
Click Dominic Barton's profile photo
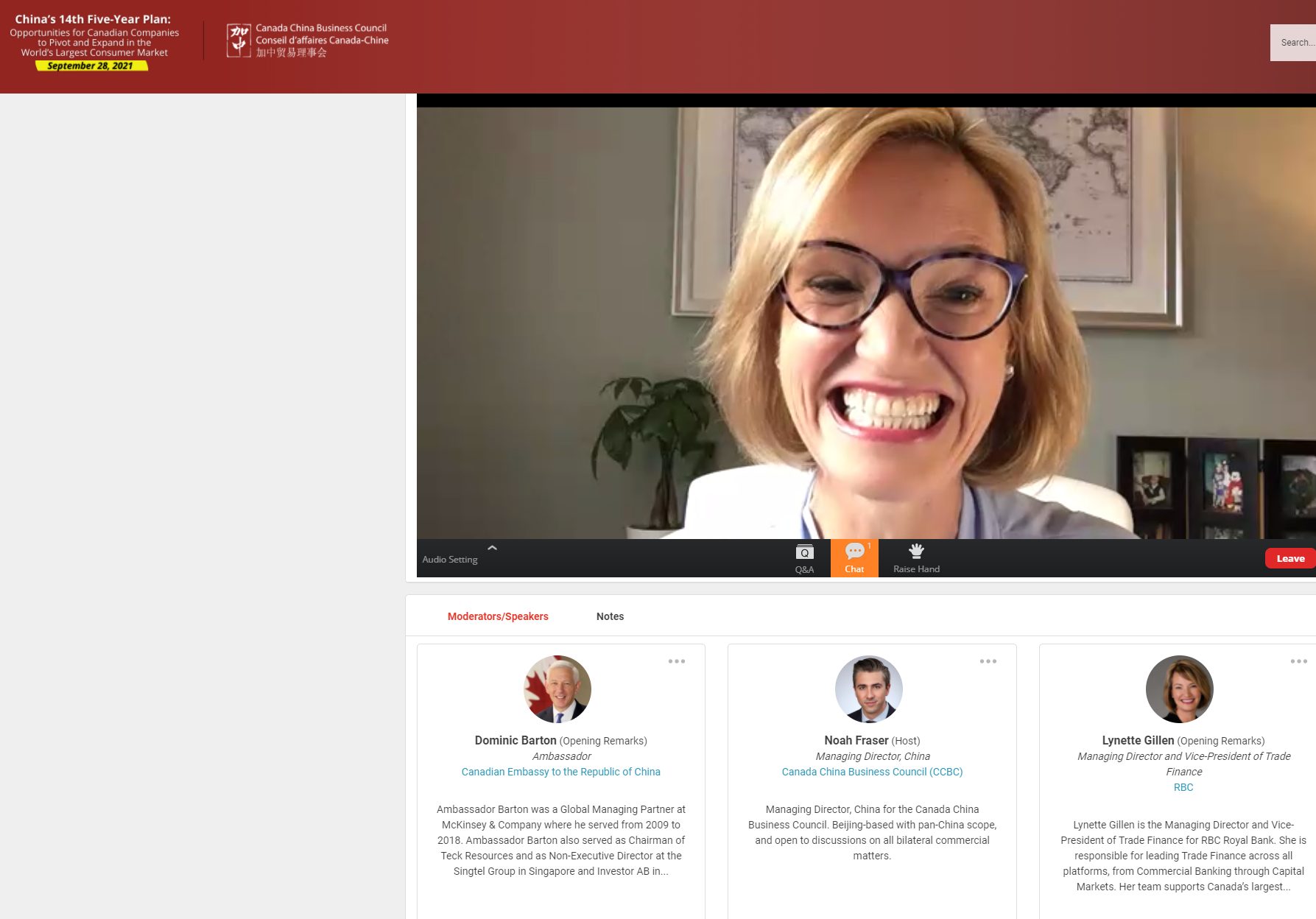click(x=557, y=689)
